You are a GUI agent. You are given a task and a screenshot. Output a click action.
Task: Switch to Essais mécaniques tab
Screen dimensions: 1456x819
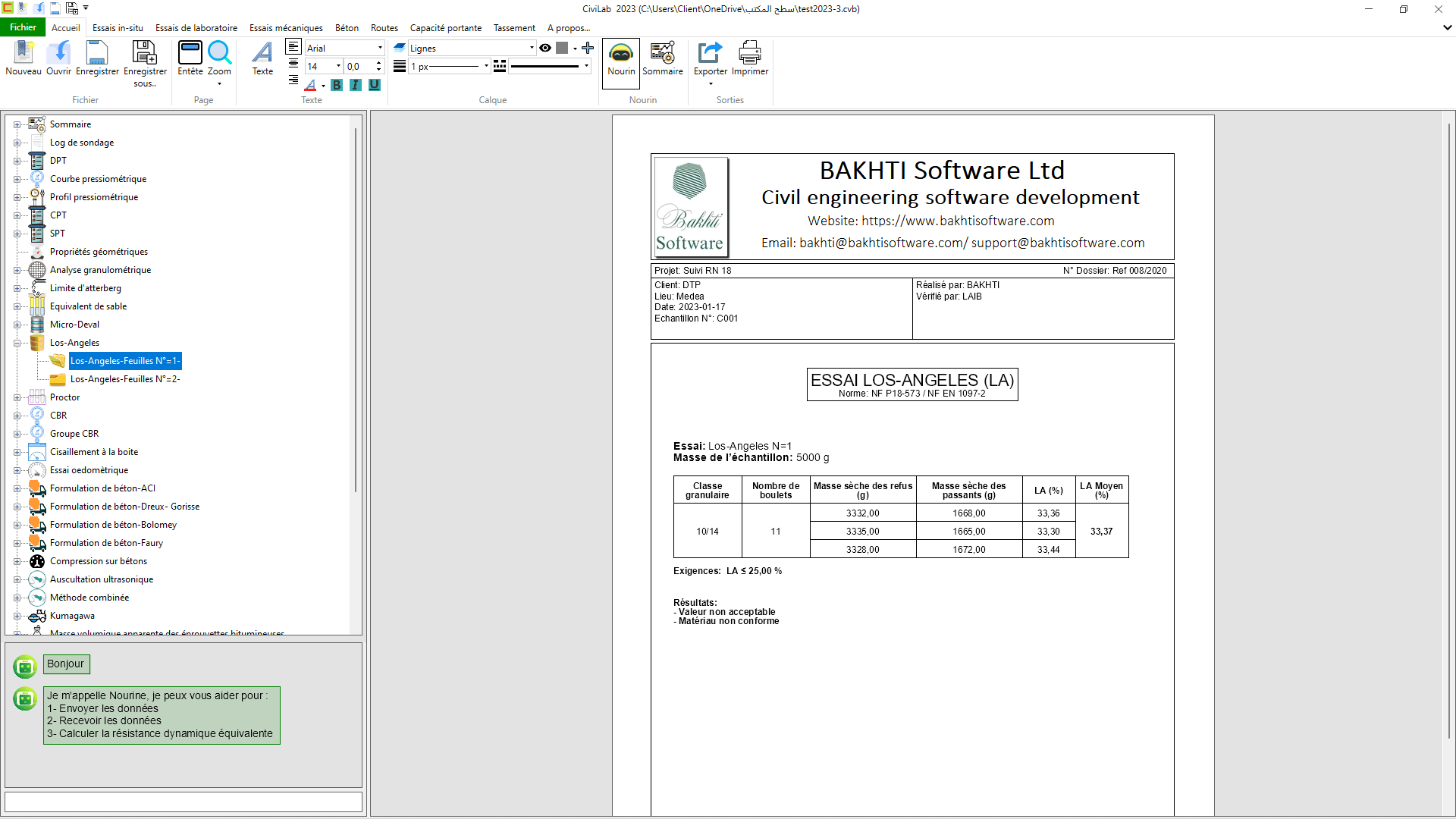coord(286,28)
